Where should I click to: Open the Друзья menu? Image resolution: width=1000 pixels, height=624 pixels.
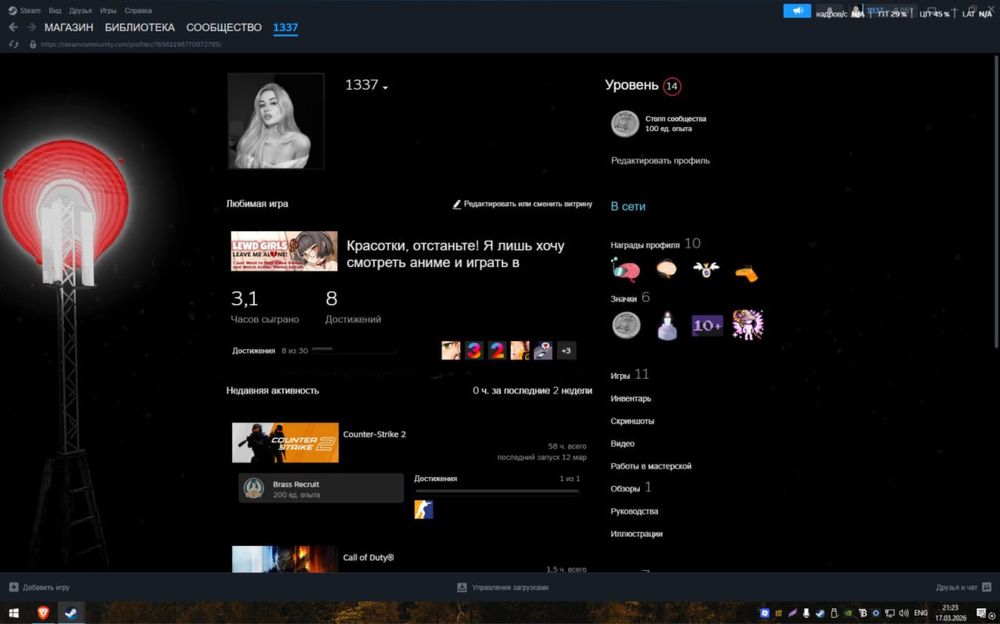[x=80, y=11]
